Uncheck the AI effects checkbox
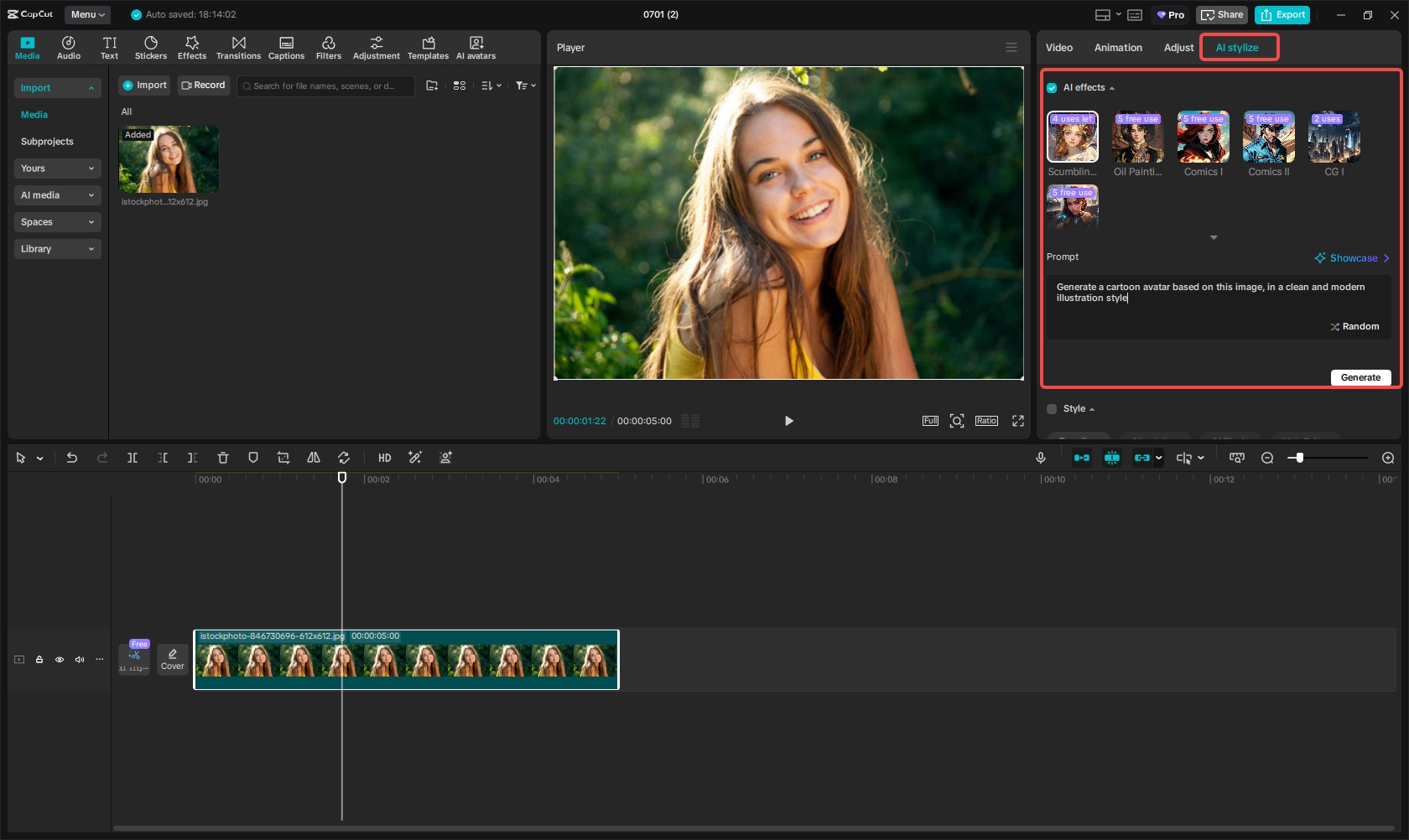This screenshot has width=1409, height=840. (x=1052, y=88)
